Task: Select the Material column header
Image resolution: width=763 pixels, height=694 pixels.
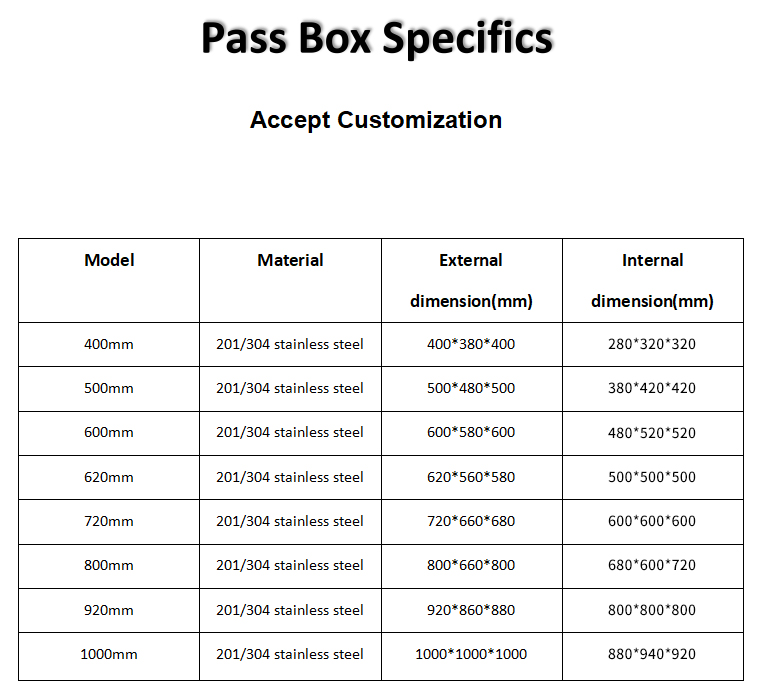Action: (290, 260)
